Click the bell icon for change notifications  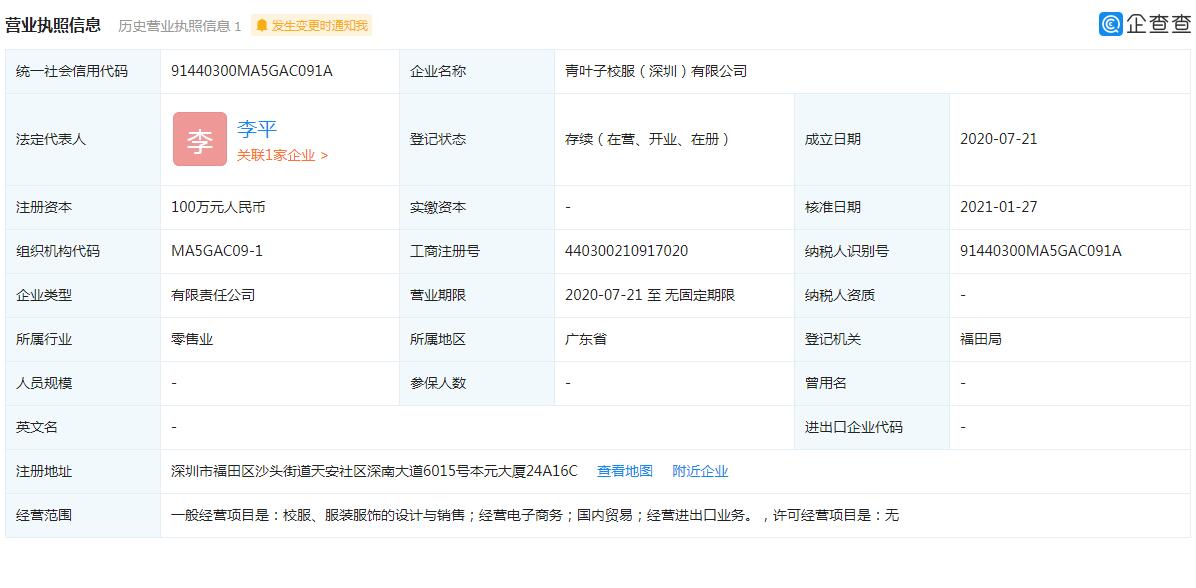click(x=262, y=26)
